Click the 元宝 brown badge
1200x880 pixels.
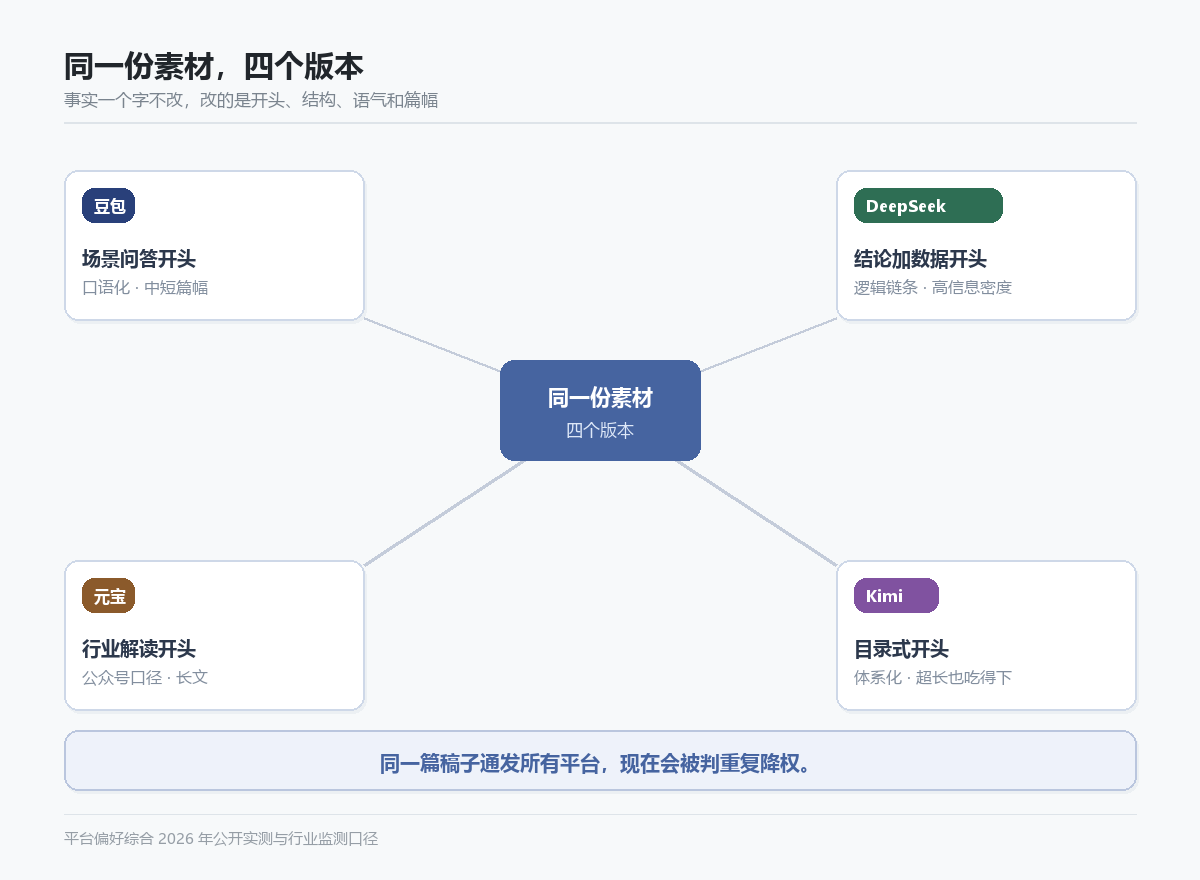click(x=108, y=596)
